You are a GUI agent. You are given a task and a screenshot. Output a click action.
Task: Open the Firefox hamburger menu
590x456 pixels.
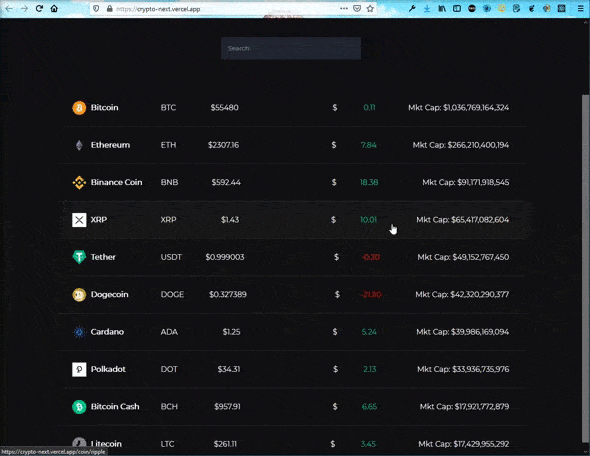click(581, 8)
